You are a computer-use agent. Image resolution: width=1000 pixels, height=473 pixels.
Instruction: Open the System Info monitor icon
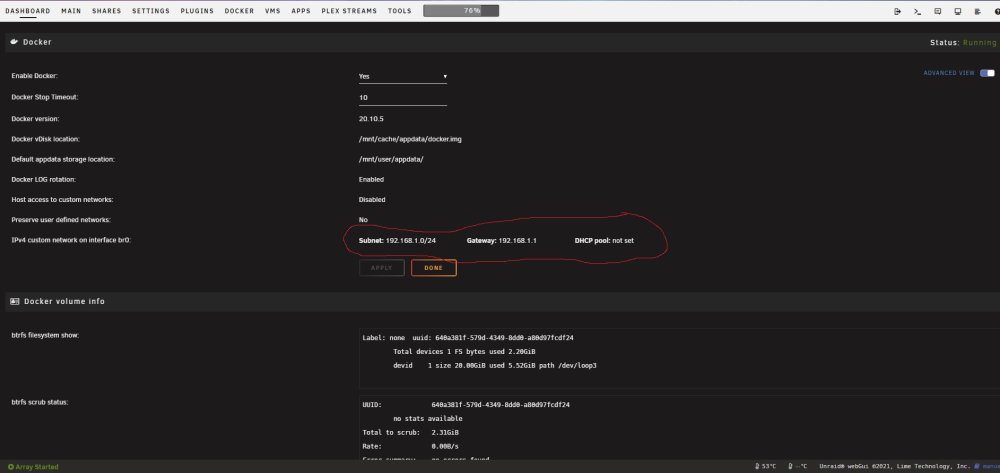[x=957, y=11]
